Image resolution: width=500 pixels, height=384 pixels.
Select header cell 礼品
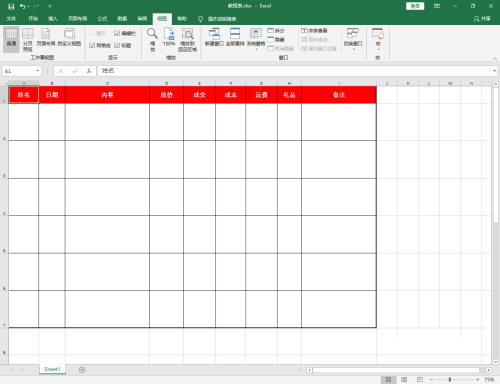[x=289, y=95]
